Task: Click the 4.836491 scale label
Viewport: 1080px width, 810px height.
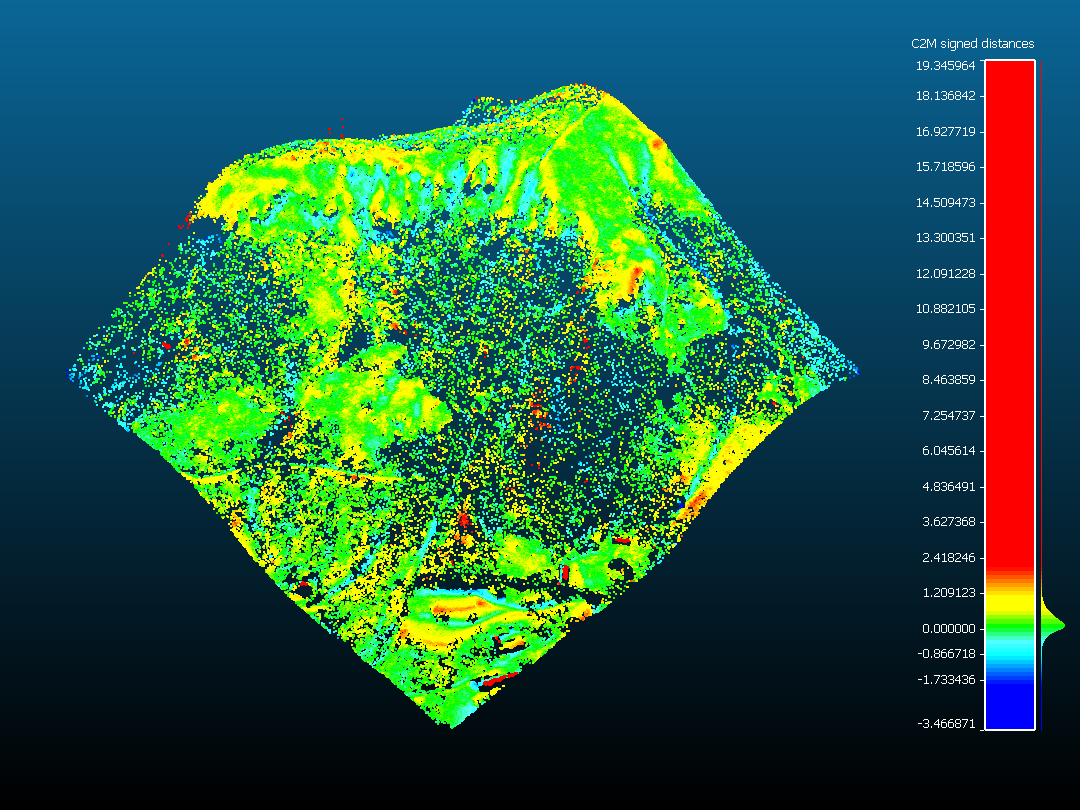Action: [x=946, y=487]
